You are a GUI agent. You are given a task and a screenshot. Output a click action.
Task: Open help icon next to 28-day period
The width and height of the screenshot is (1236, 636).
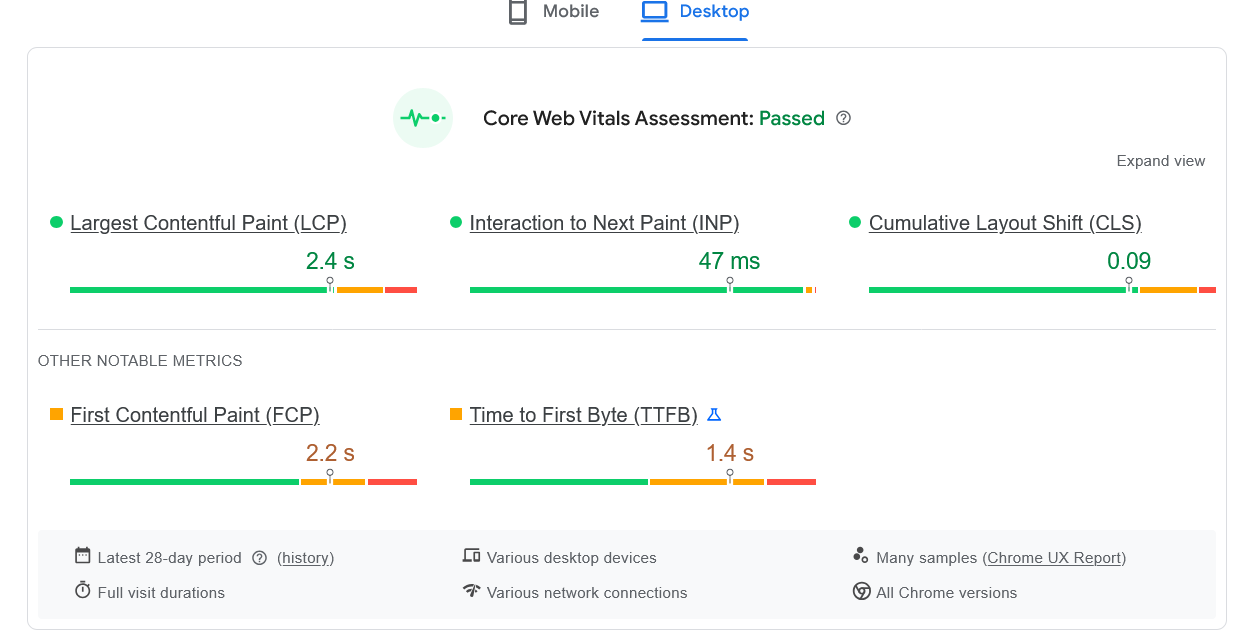tap(260, 558)
